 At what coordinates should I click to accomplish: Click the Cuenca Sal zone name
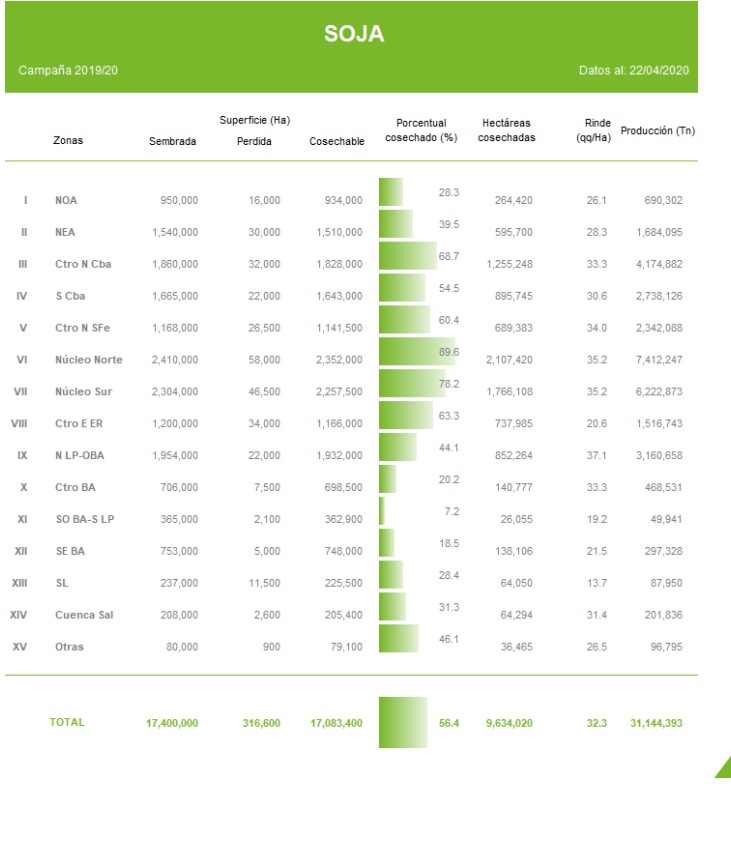coord(84,615)
